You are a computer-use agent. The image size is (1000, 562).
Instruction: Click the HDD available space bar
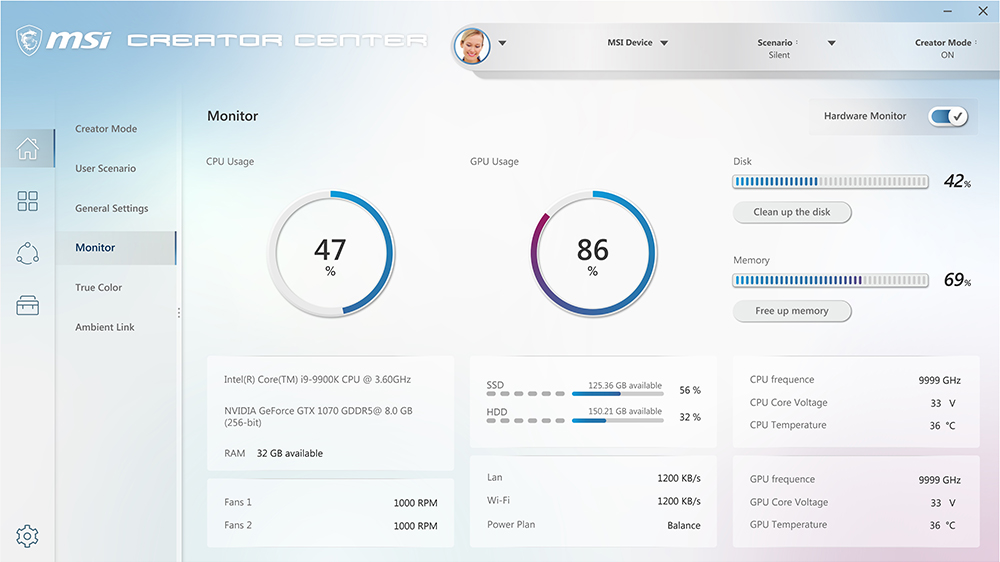tap(617, 420)
